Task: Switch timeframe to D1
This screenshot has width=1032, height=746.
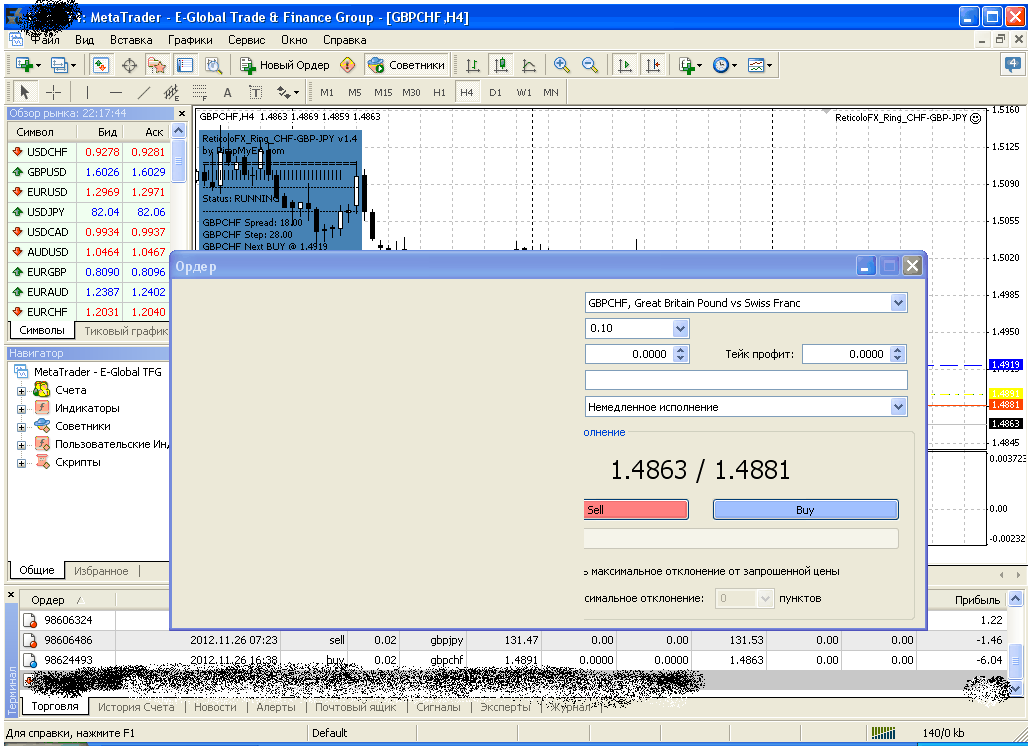Action: pyautogui.click(x=496, y=92)
